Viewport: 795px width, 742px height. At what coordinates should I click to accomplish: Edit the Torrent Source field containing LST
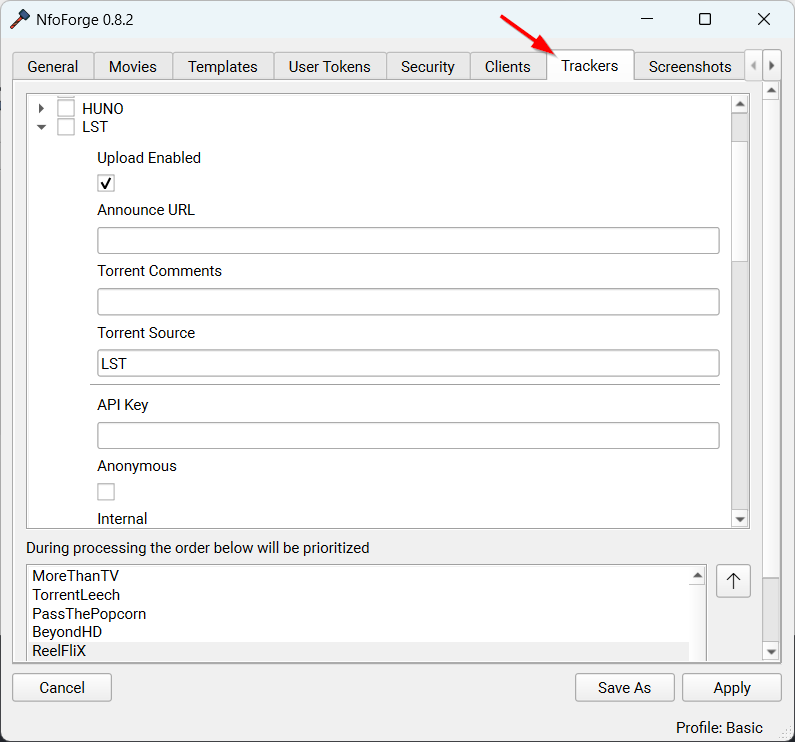[x=408, y=363]
